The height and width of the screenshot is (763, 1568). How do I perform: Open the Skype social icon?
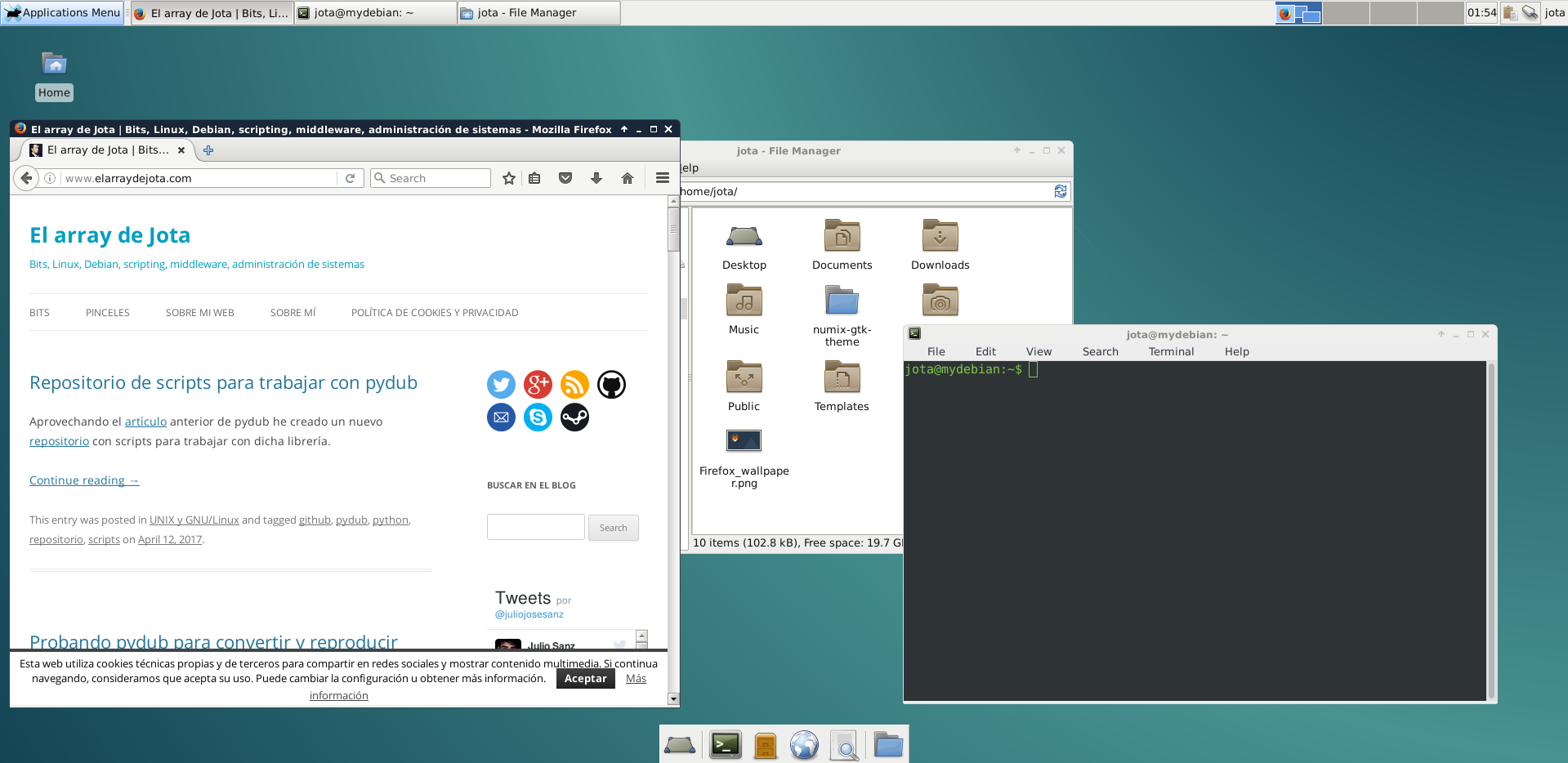pos(538,417)
